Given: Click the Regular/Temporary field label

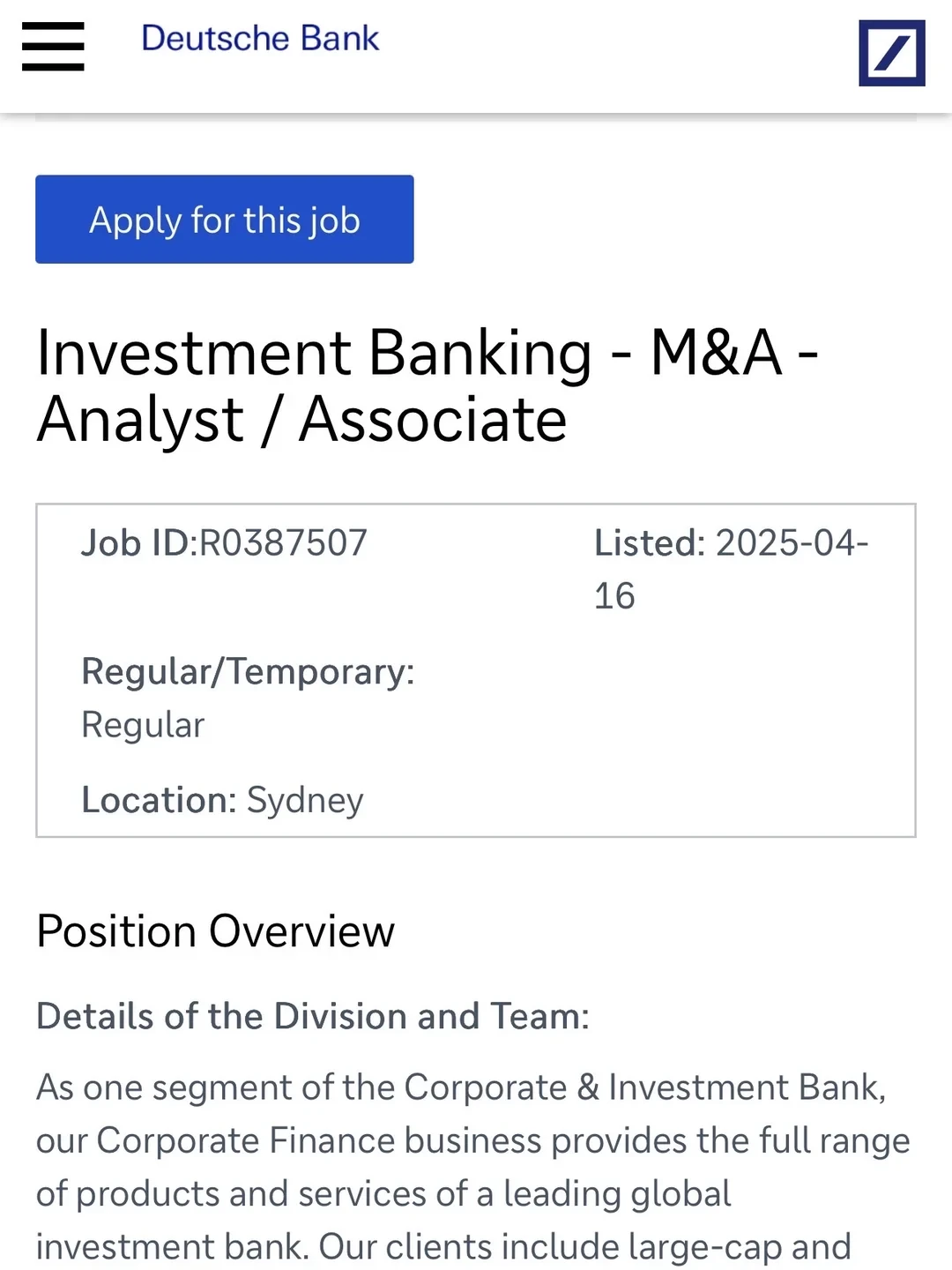Looking at the screenshot, I should pyautogui.click(x=248, y=672).
